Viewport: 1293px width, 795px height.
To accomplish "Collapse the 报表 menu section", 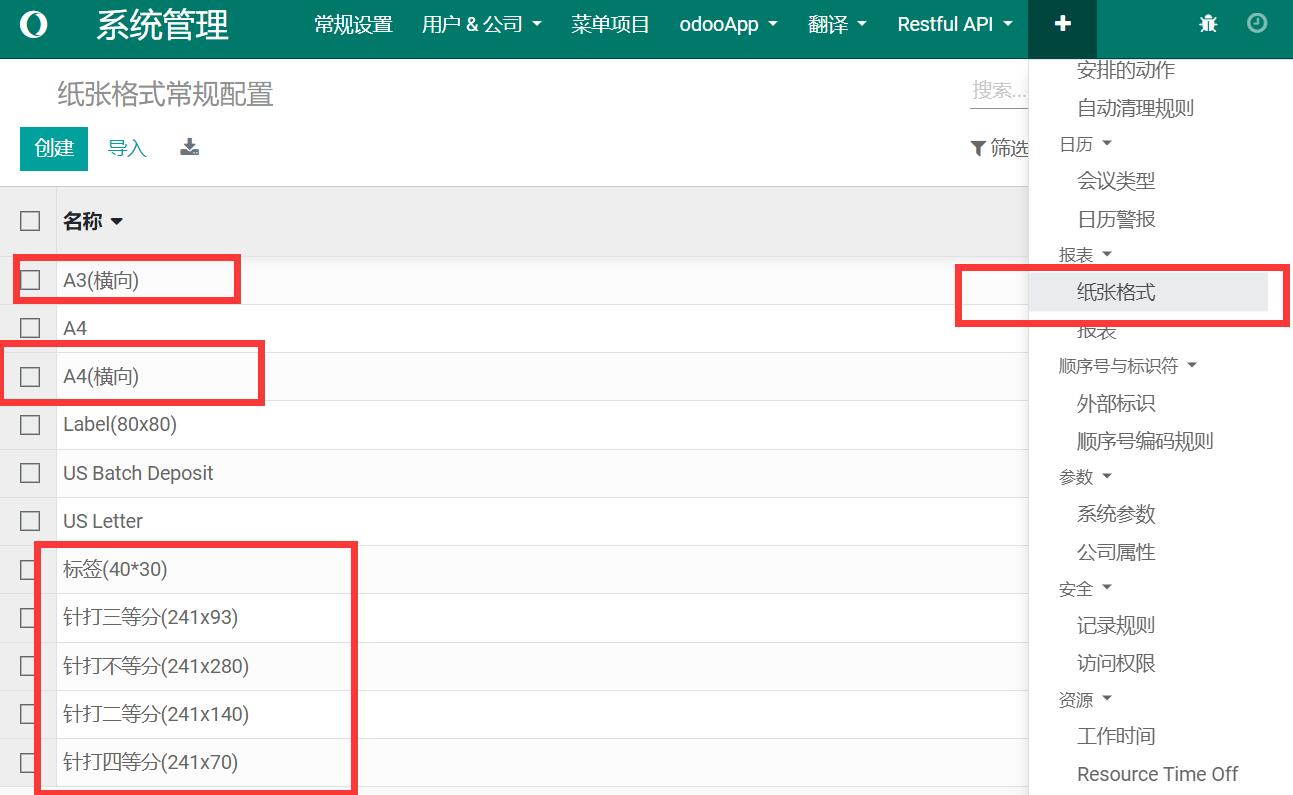I will pos(1085,255).
